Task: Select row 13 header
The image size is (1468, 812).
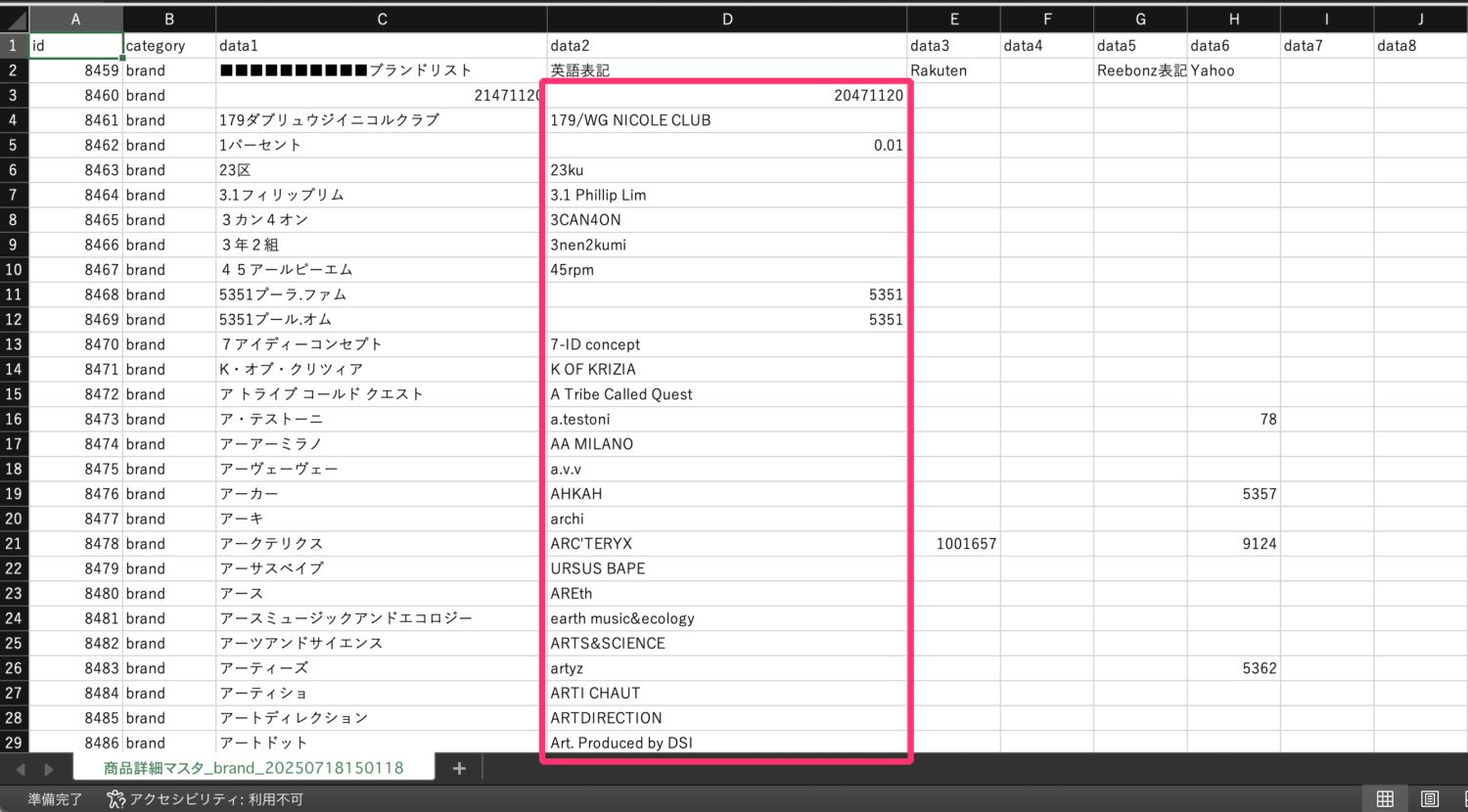Action: pos(14,344)
